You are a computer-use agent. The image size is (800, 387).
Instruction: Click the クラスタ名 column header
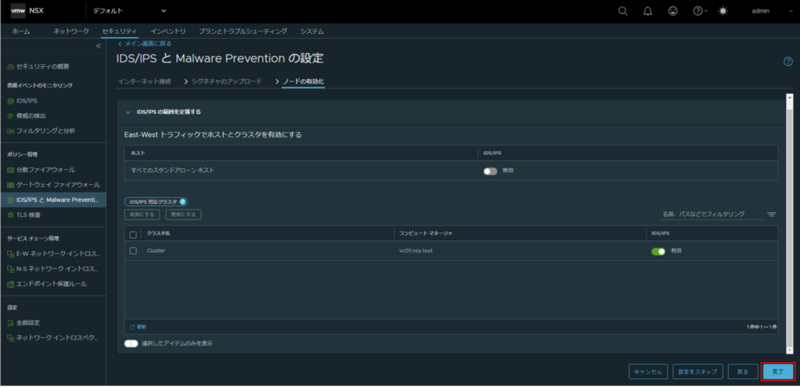[159, 234]
